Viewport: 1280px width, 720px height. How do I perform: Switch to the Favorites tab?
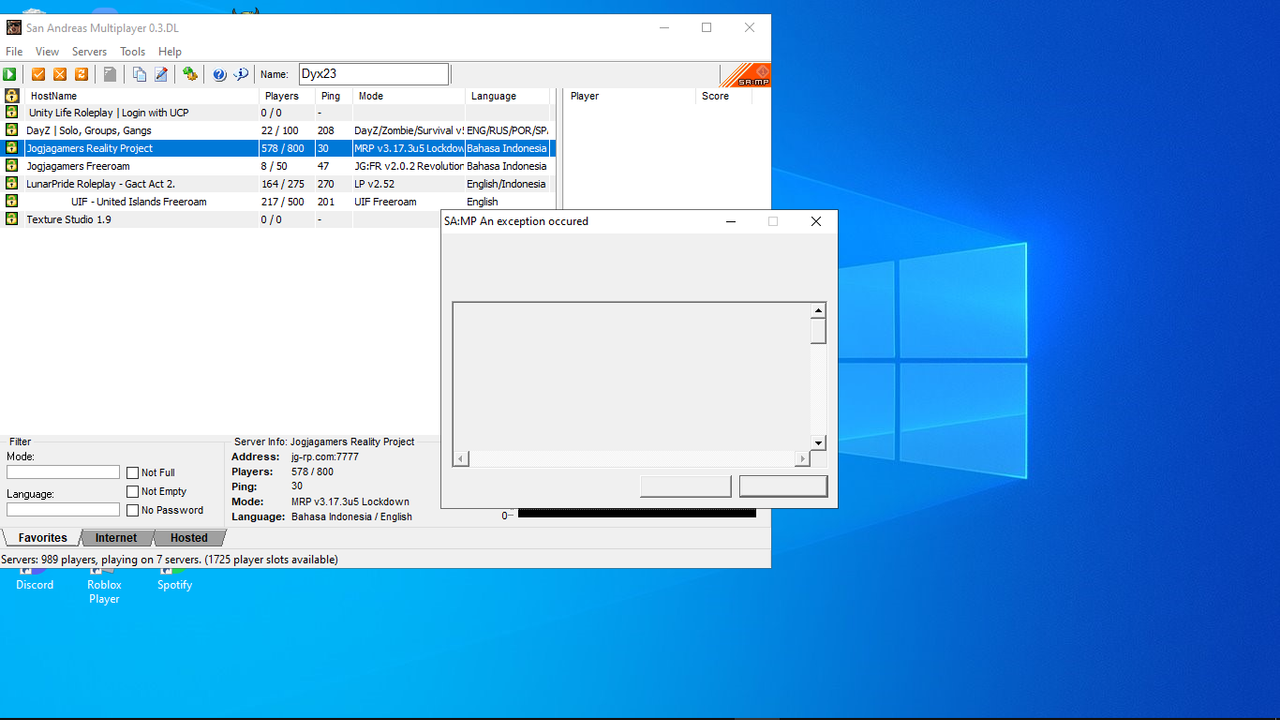[42, 538]
